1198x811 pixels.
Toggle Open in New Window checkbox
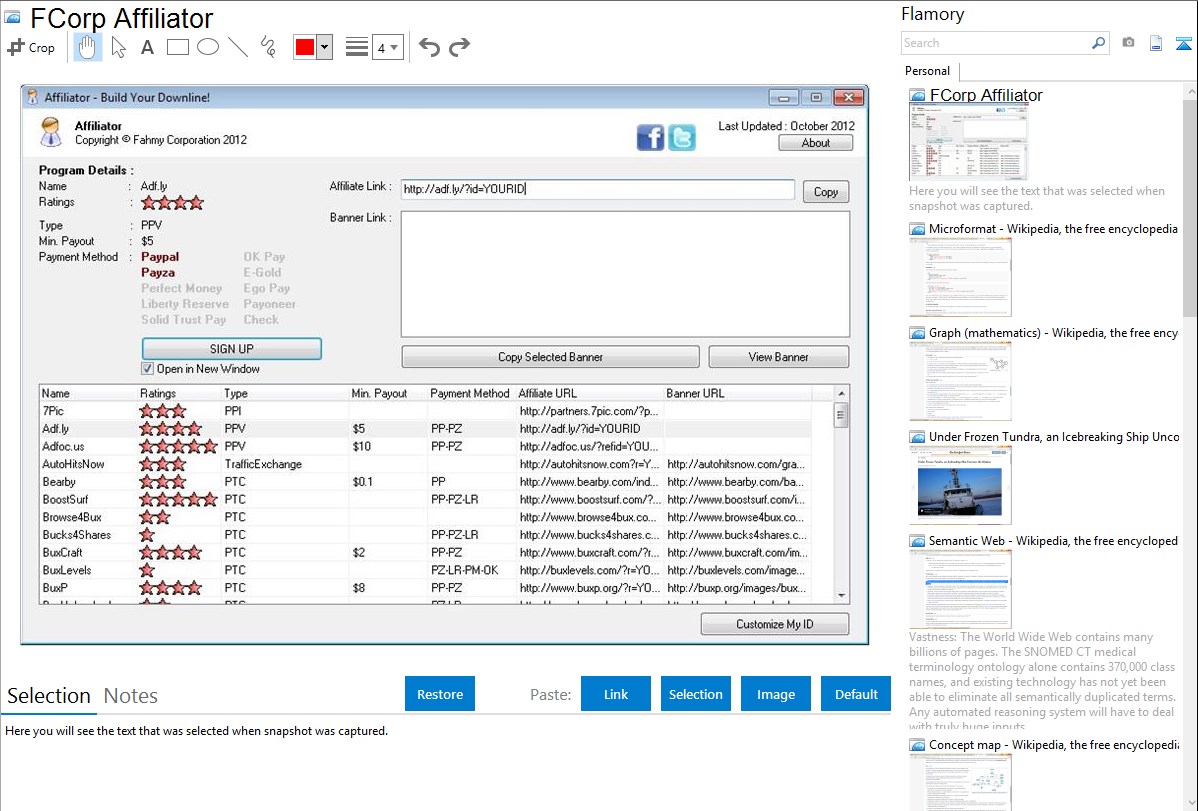(147, 368)
